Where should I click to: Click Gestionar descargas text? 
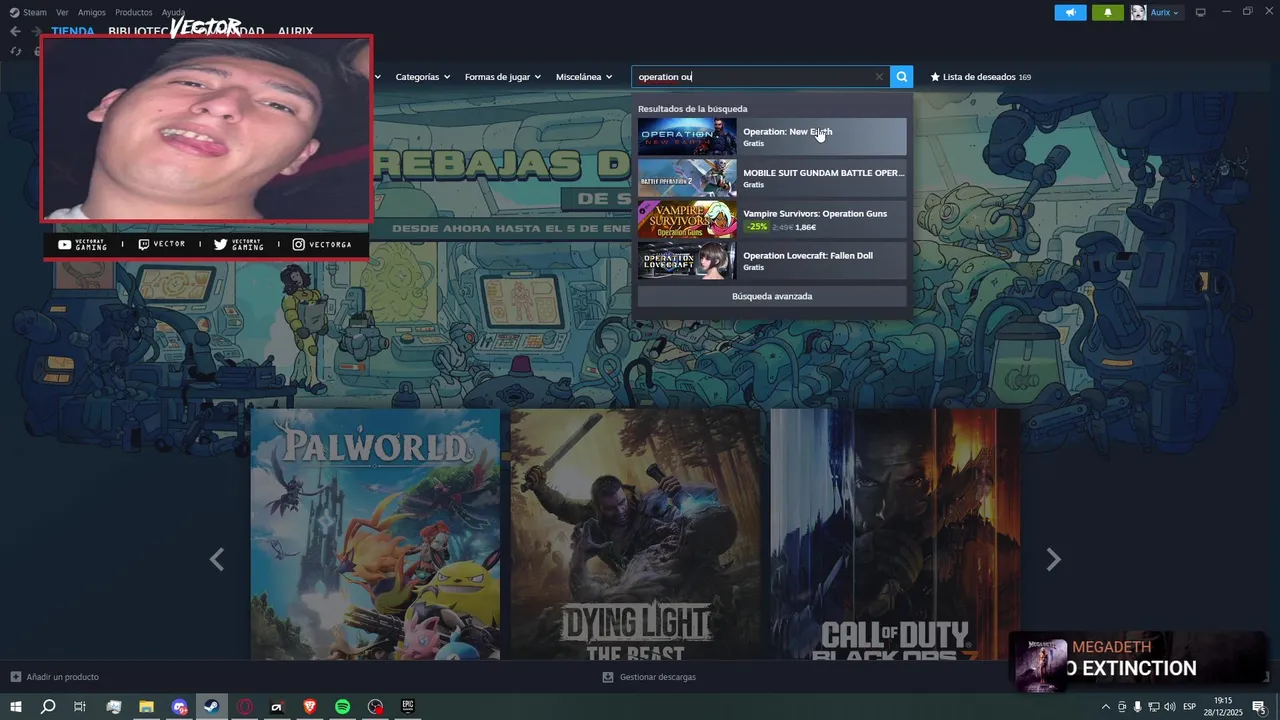pos(658,677)
